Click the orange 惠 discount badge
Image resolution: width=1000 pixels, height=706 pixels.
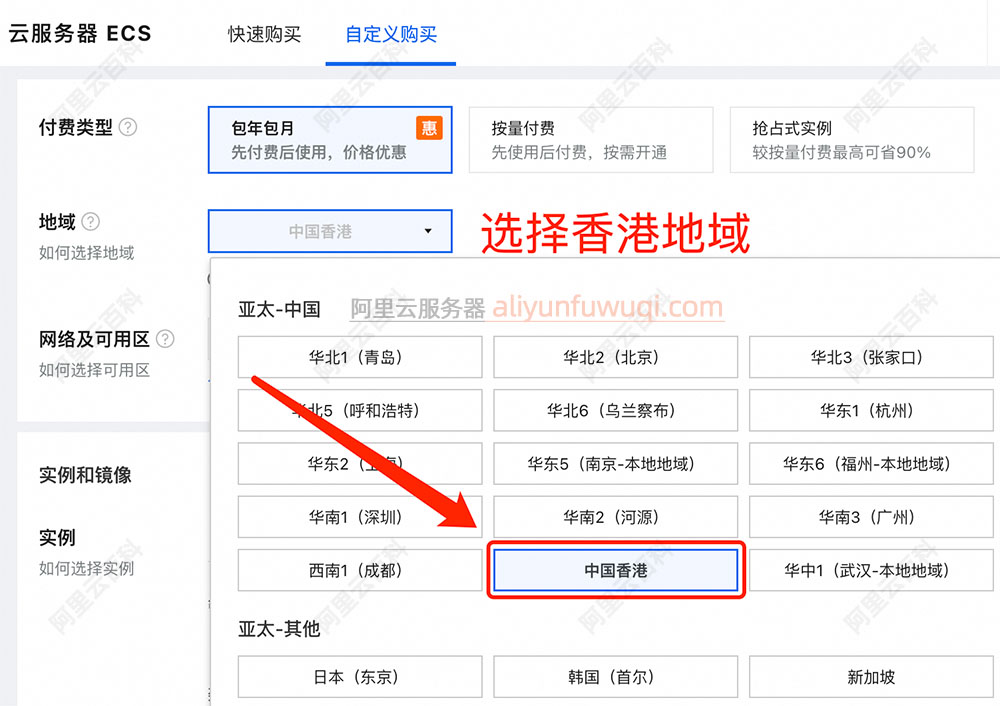click(429, 128)
